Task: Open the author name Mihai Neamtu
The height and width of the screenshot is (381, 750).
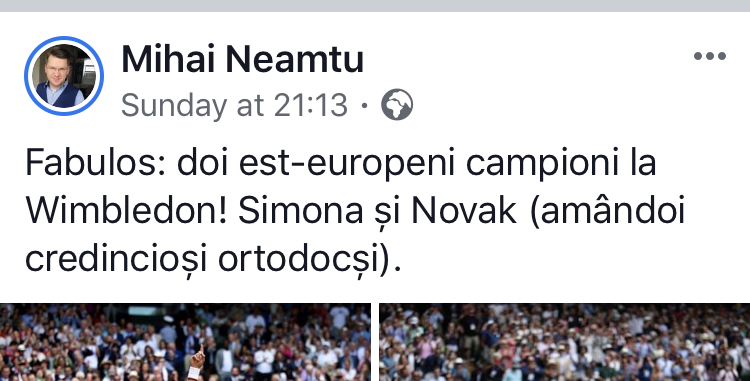Action: click(243, 59)
